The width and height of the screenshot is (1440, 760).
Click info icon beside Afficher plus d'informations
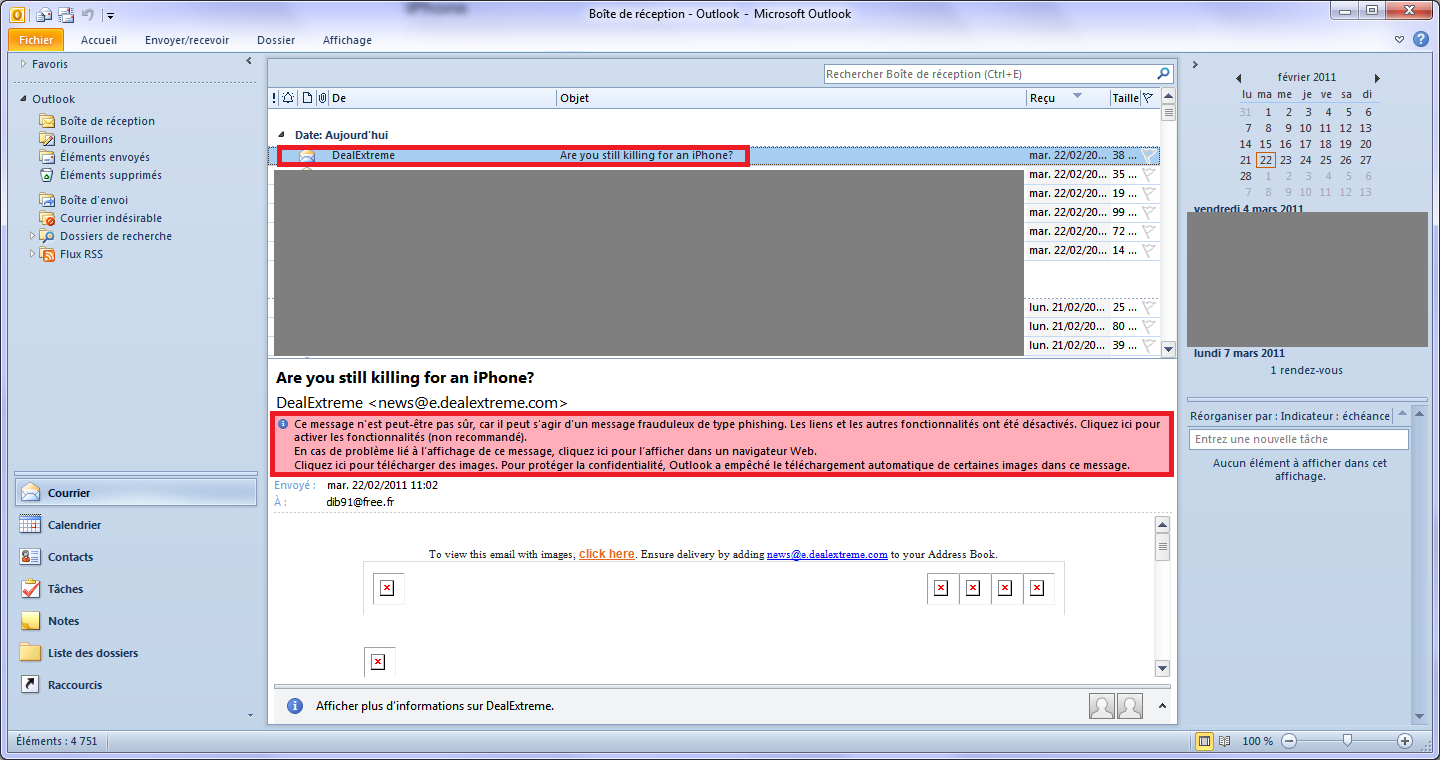[x=295, y=705]
